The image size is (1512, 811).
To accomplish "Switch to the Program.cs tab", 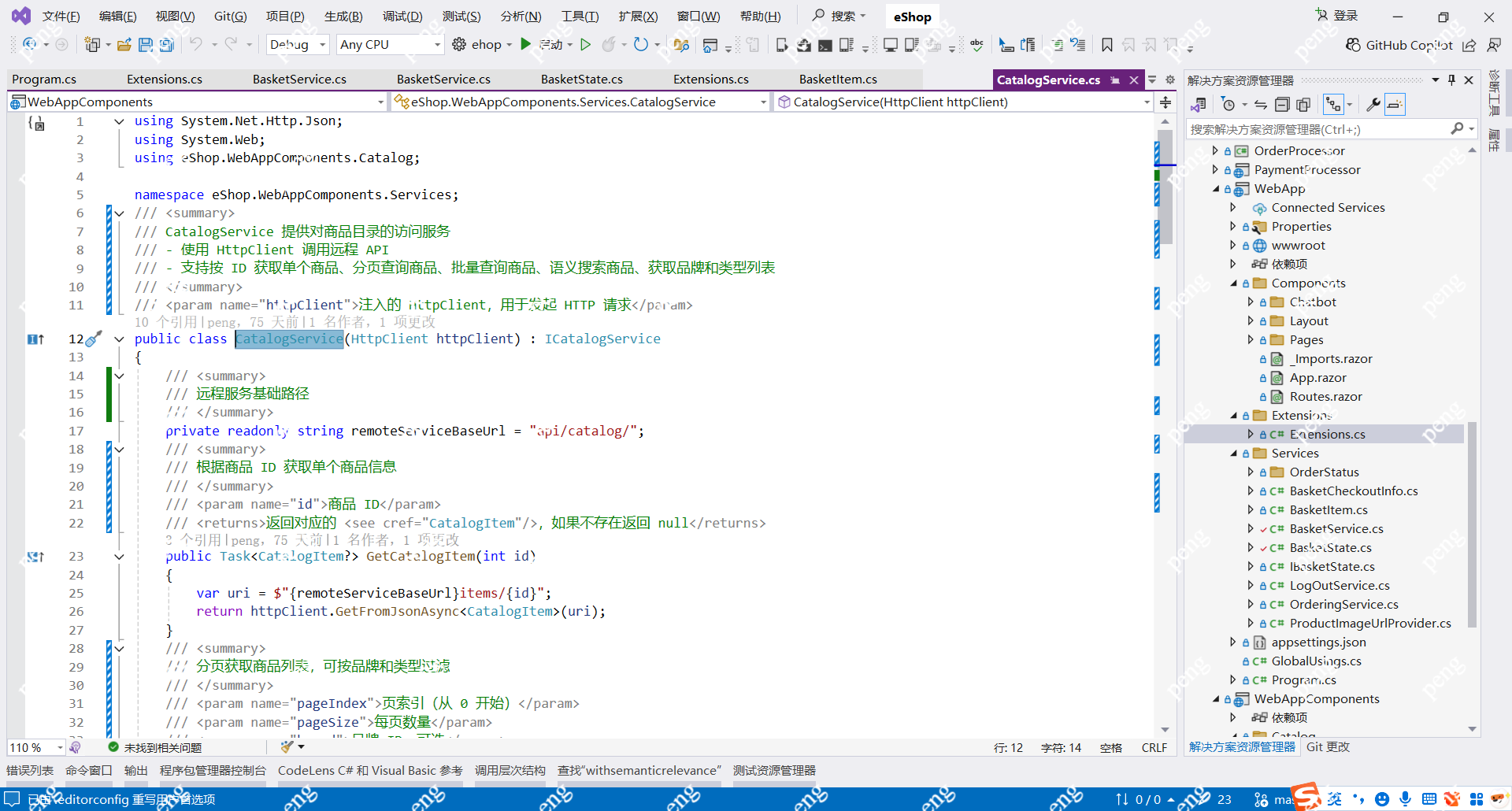I will coord(44,79).
